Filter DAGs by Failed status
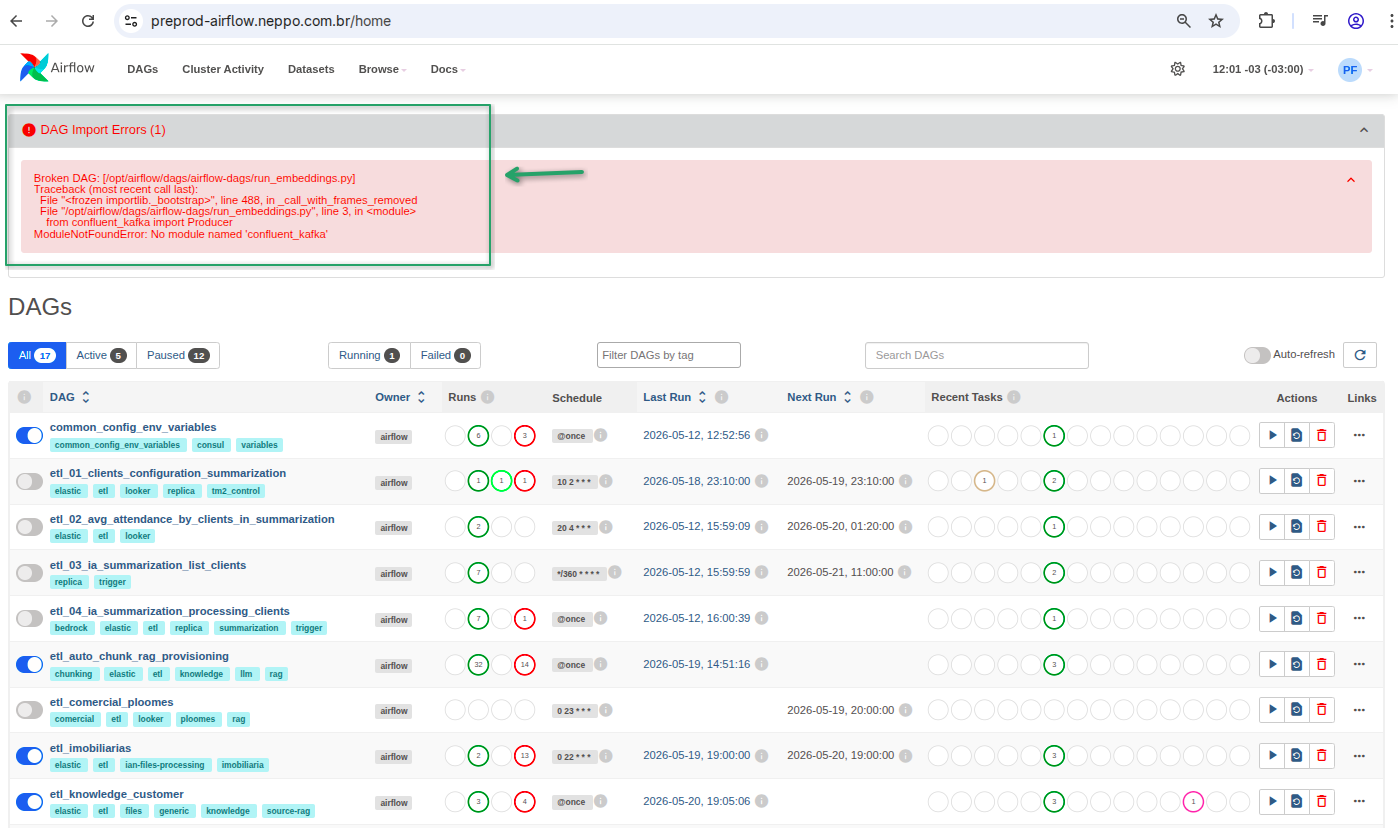 (445, 355)
